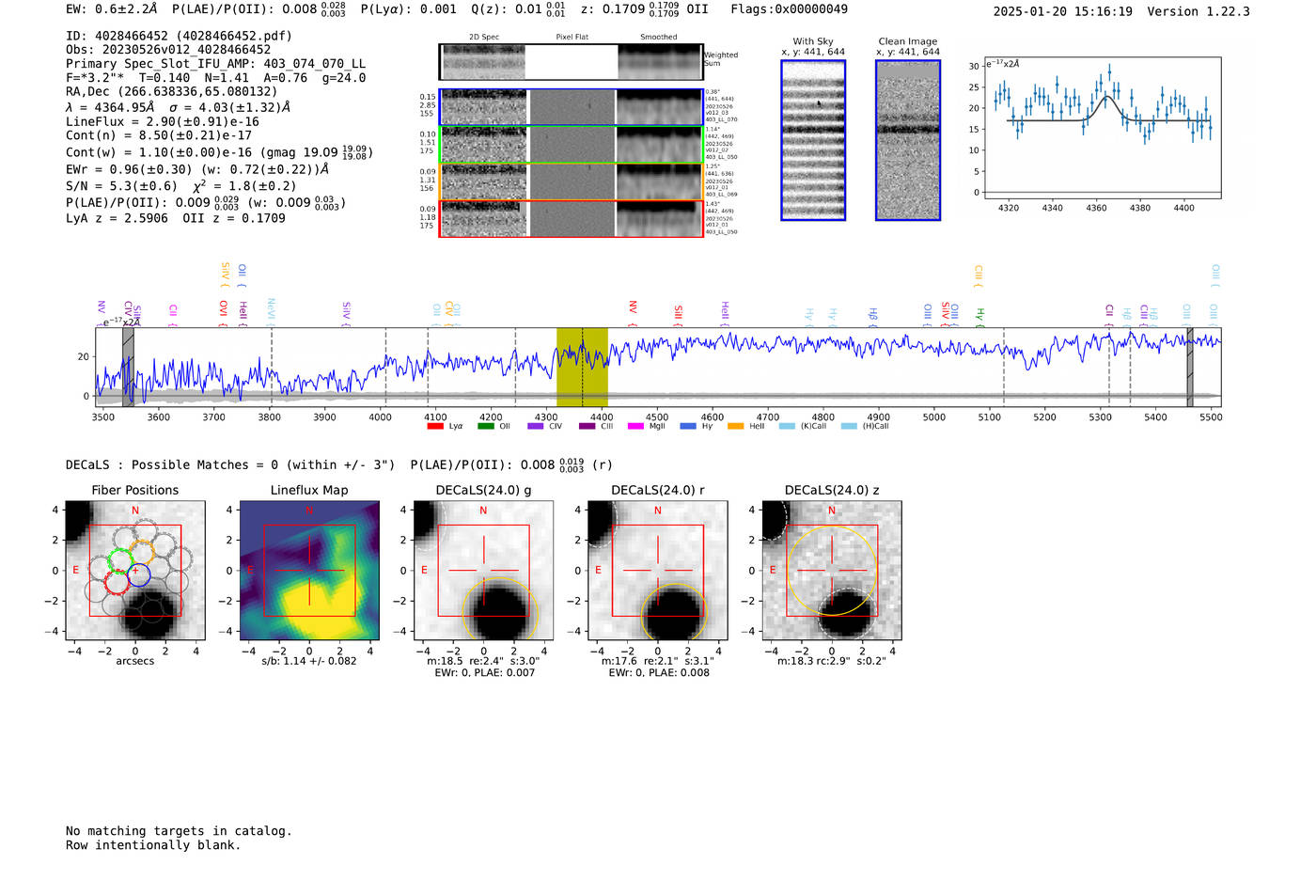Click the '2D Spec' column header
Image resolution: width=1316 pixels, height=896 pixels.
(x=484, y=38)
